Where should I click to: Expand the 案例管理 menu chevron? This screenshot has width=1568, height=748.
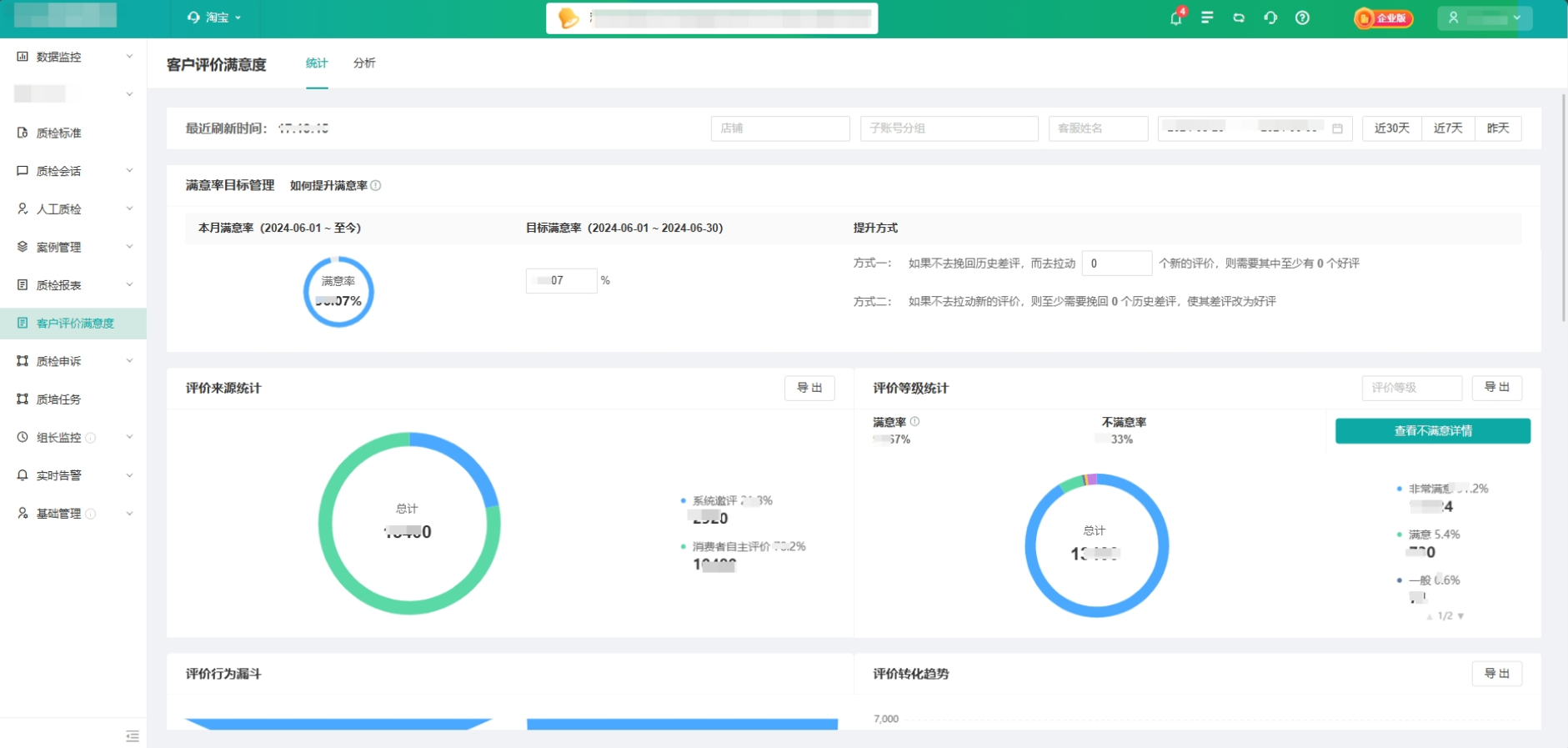click(129, 247)
